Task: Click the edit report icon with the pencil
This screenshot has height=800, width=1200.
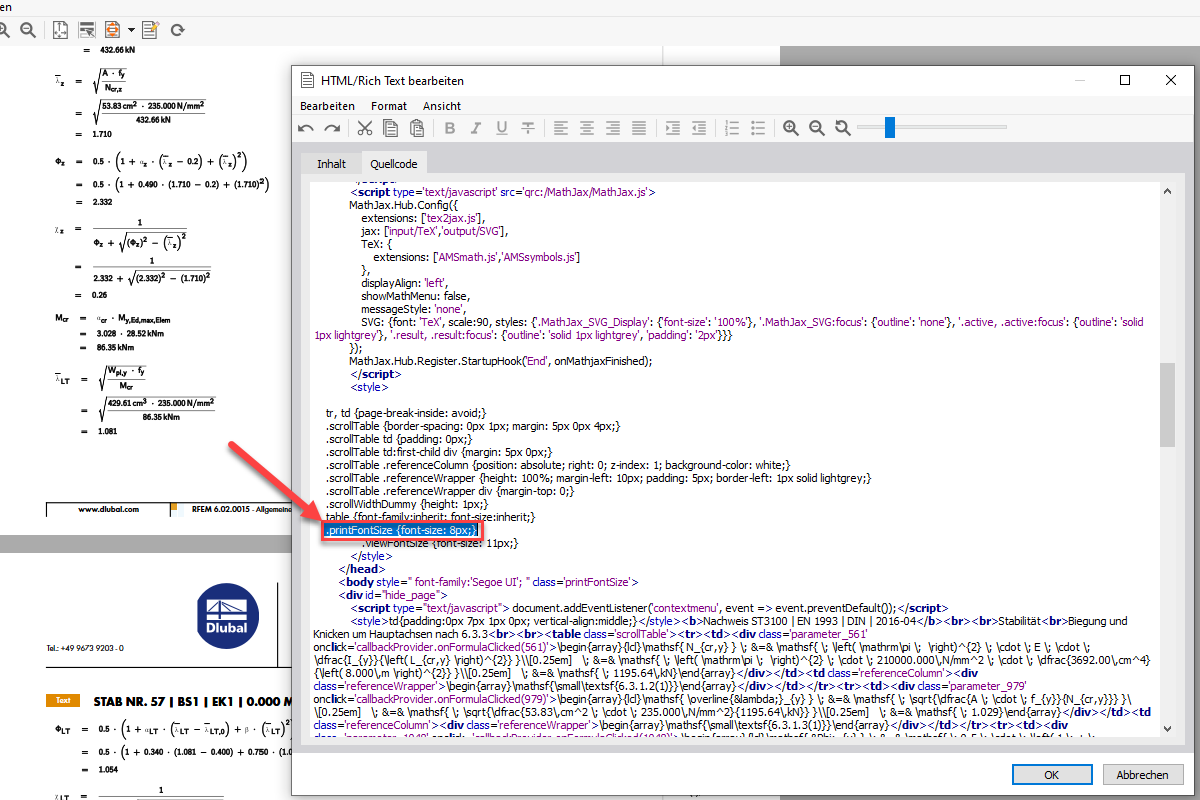Action: click(151, 30)
